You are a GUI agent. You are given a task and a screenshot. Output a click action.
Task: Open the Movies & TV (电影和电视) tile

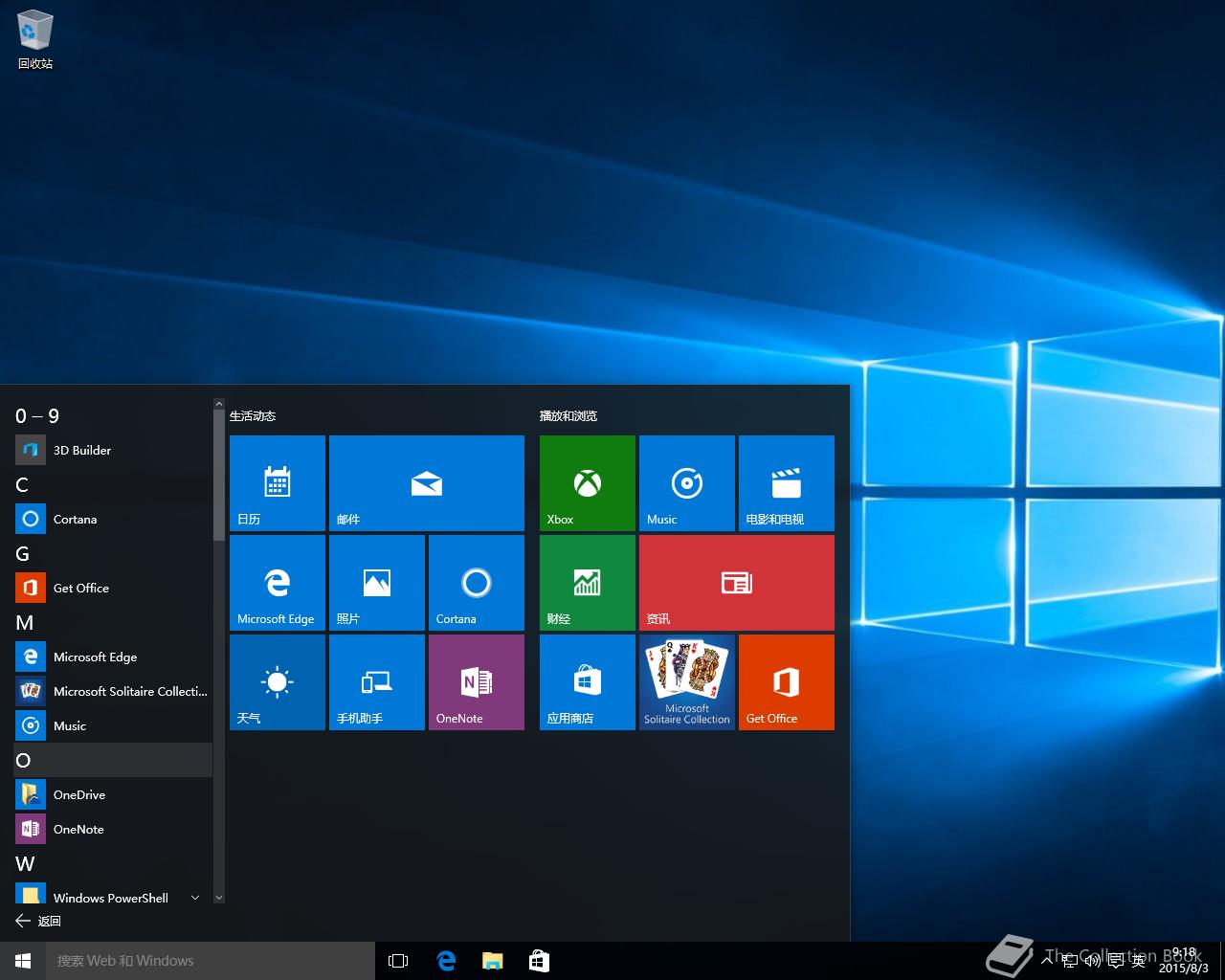tap(787, 483)
